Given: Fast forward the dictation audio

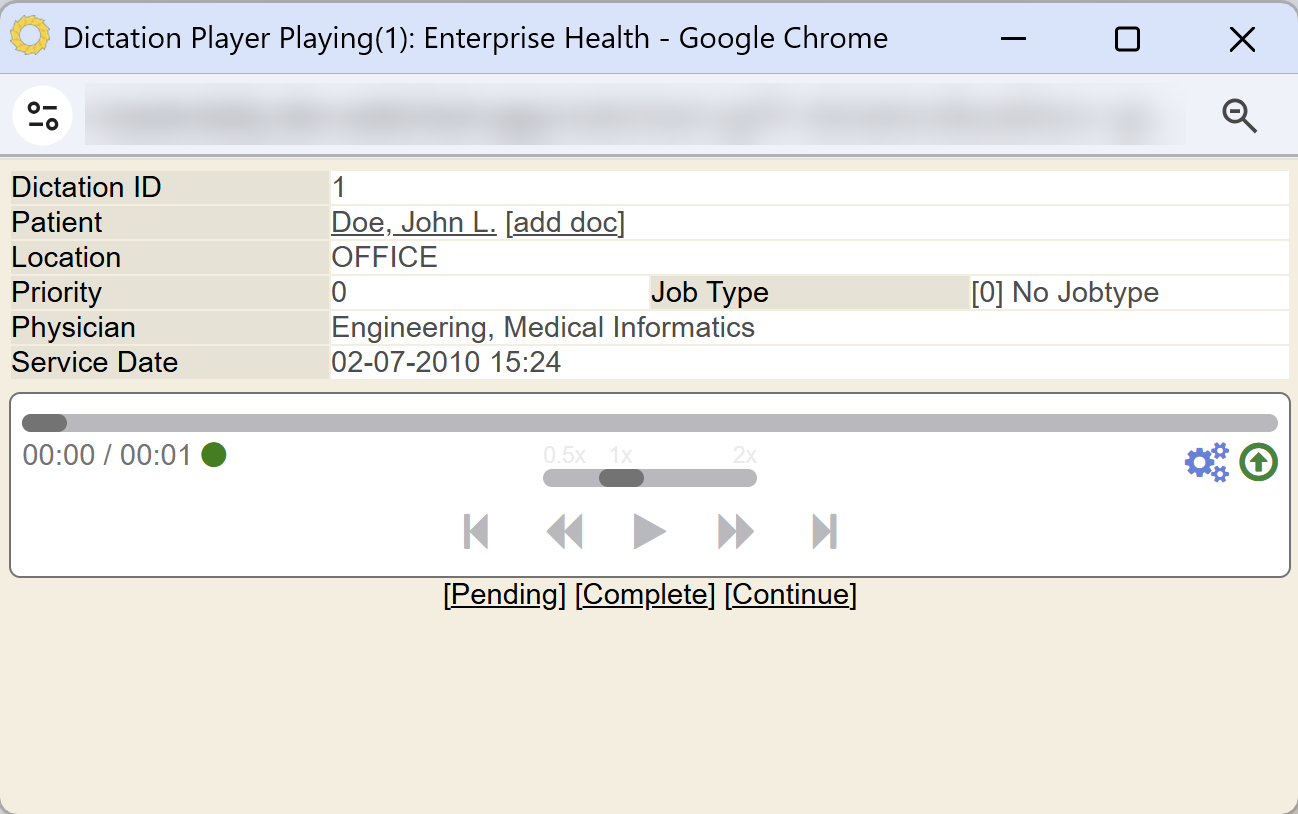Looking at the screenshot, I should 736,531.
